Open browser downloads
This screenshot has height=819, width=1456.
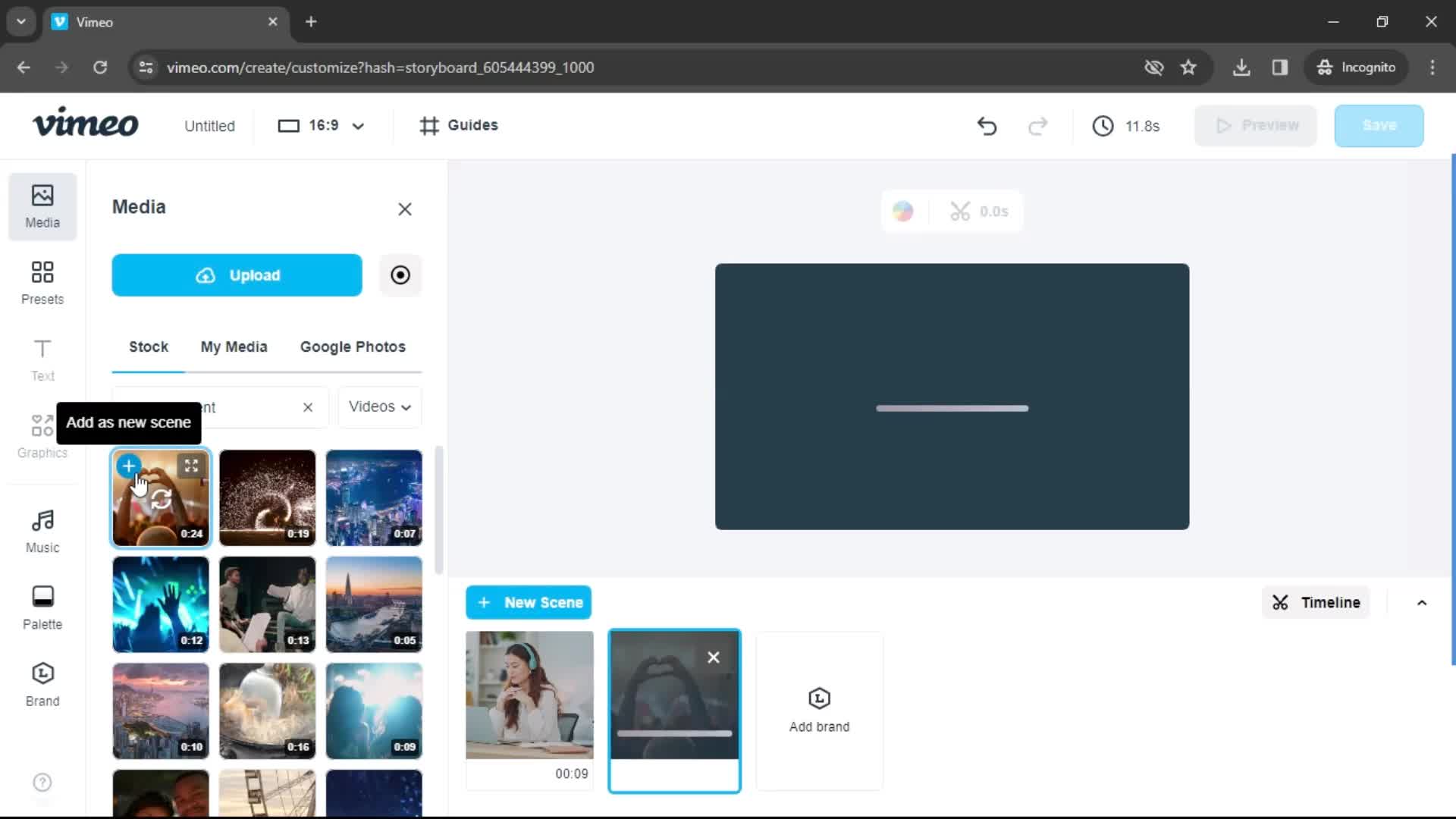(1241, 67)
